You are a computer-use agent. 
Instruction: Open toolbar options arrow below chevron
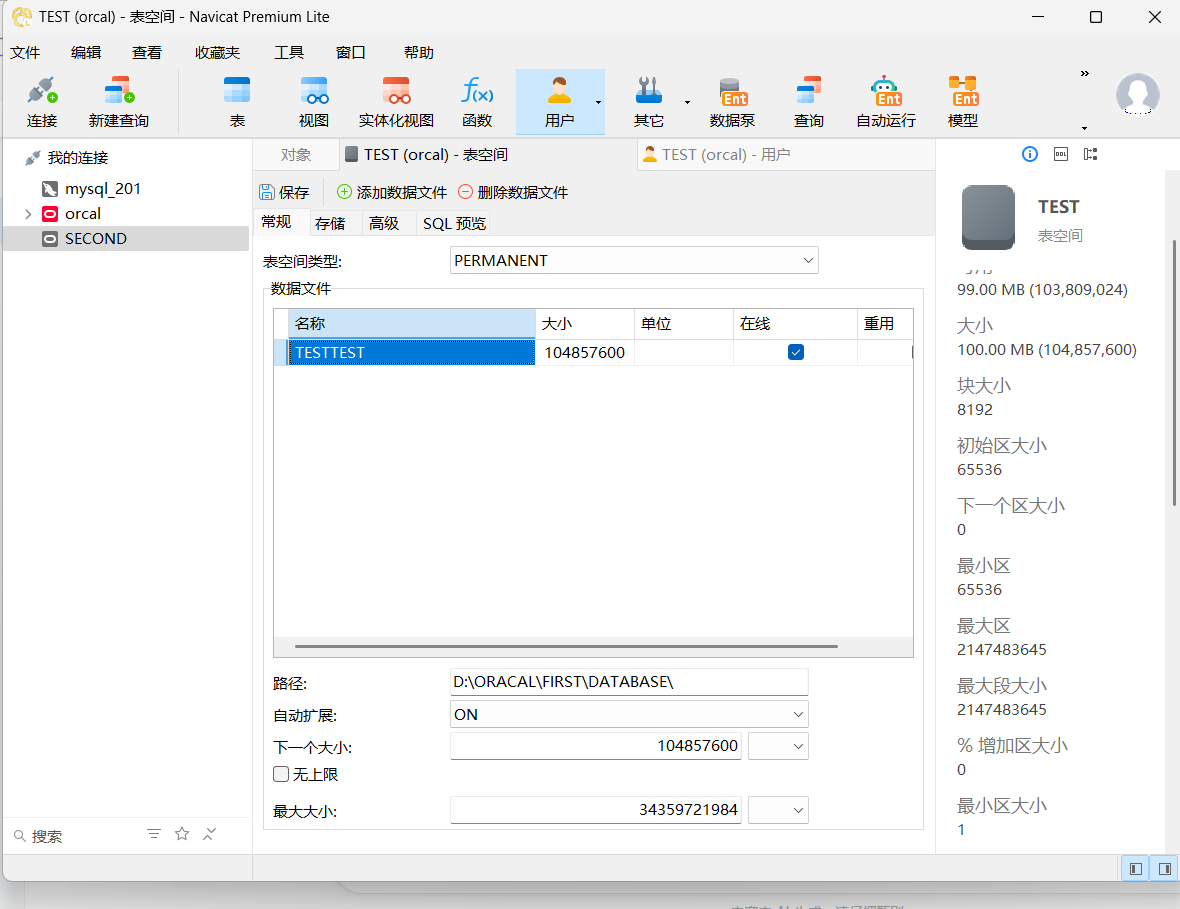(x=1084, y=128)
